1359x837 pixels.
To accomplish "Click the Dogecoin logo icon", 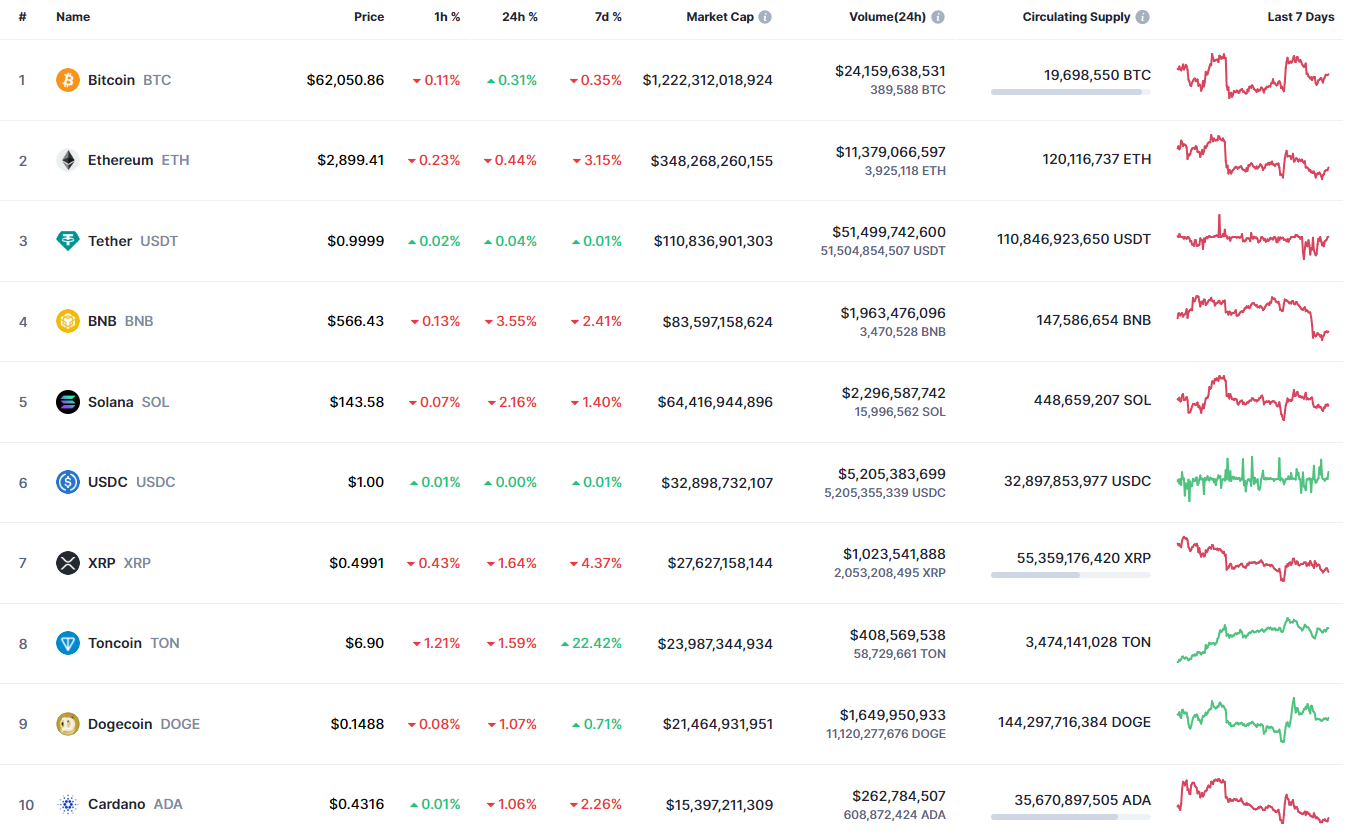I will tap(68, 724).
